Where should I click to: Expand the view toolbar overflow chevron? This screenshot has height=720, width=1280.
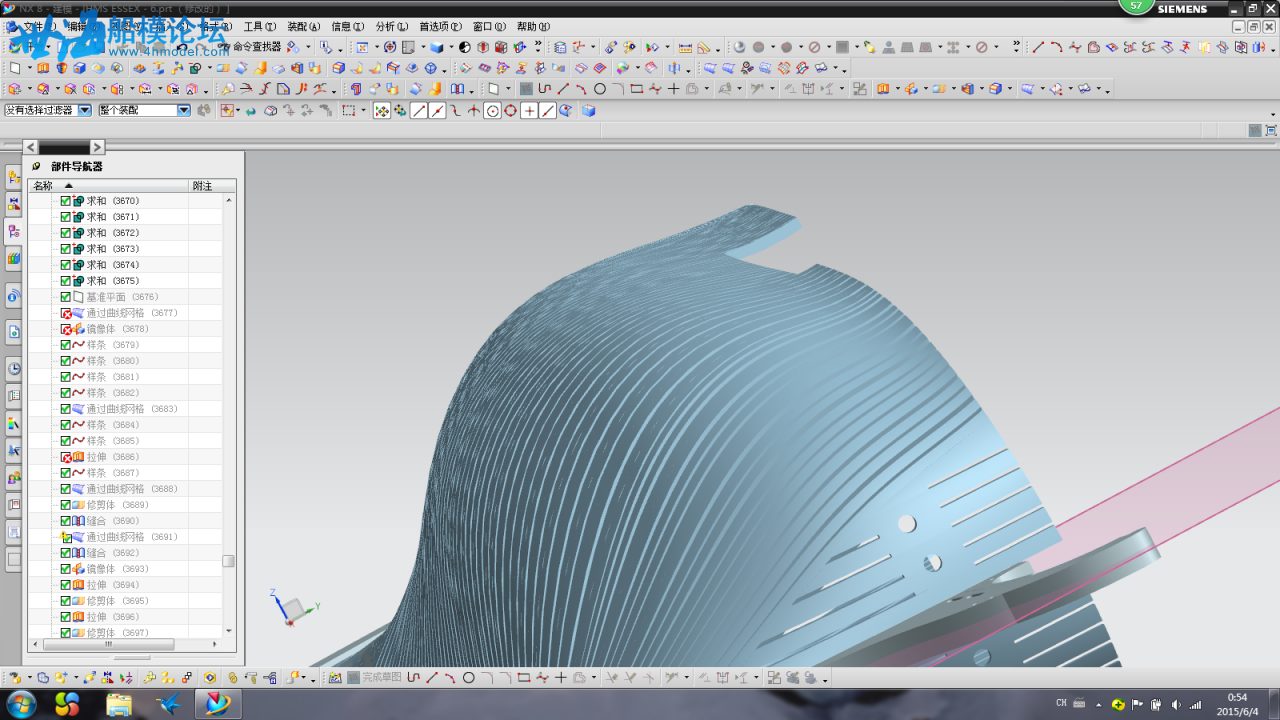539,46
